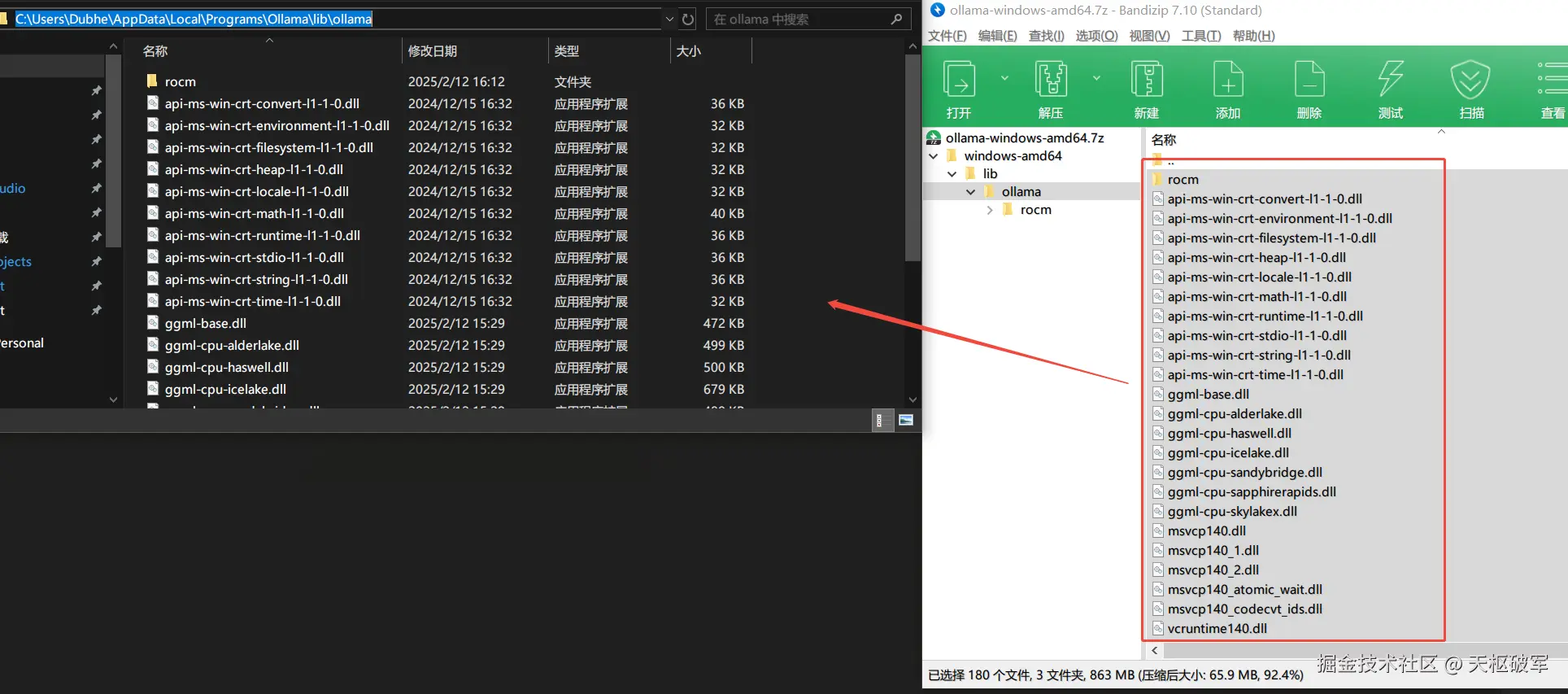Select ggml-cpu-alderlake.dll in Explorer
Image resolution: width=1568 pixels, height=694 pixels.
(232, 345)
